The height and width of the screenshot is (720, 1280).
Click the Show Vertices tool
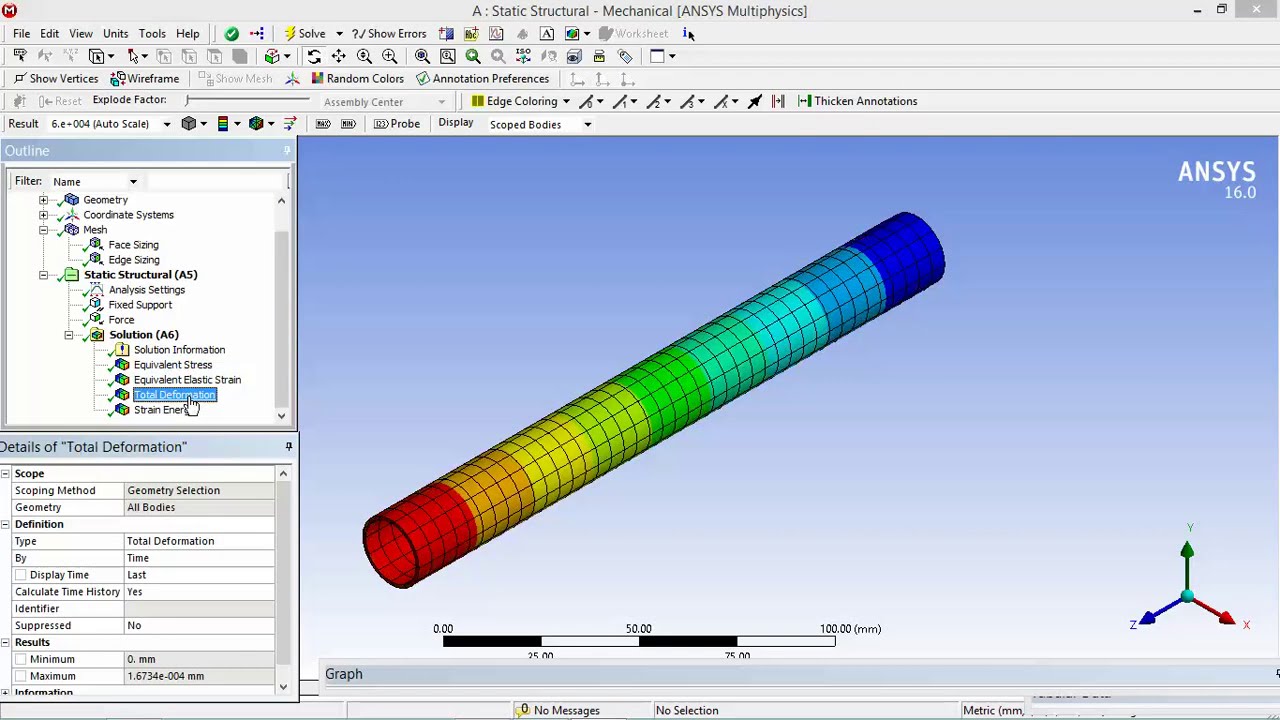point(56,78)
